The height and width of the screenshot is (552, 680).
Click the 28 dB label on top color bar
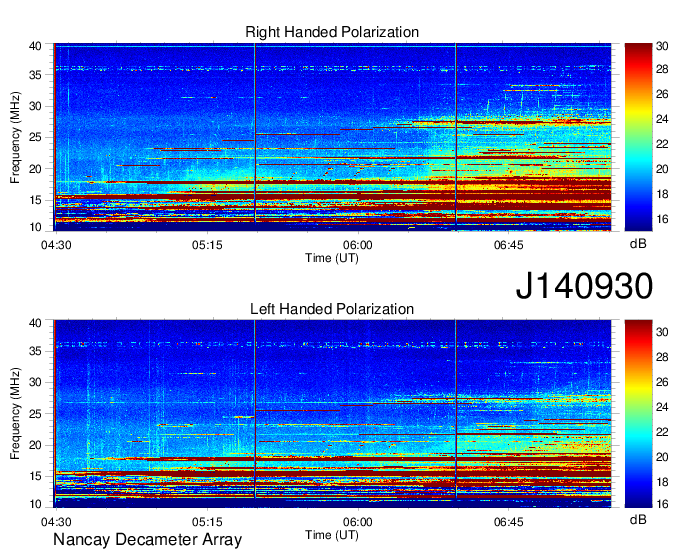point(662,69)
